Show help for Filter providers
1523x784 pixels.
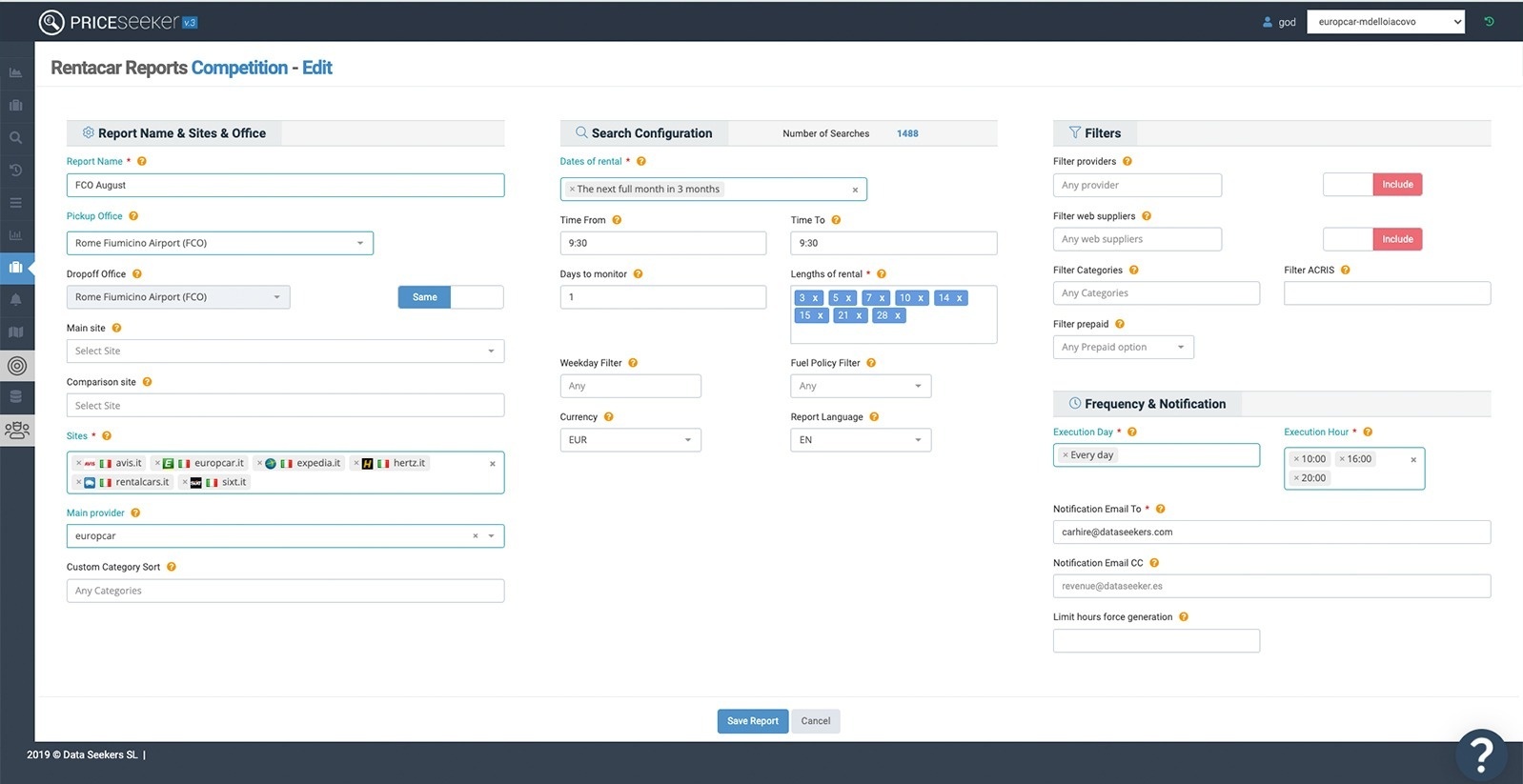(x=1127, y=161)
